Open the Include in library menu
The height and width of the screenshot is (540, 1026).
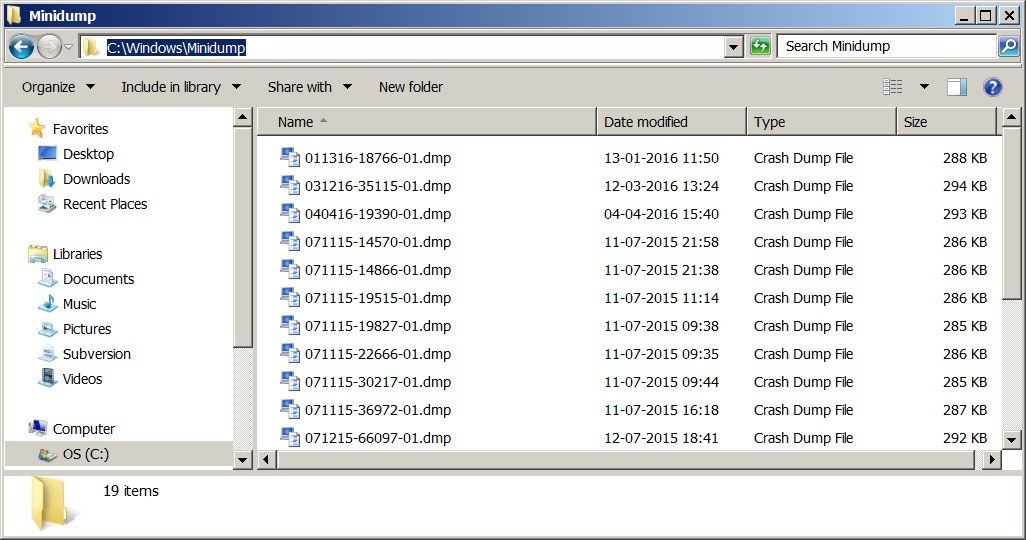[x=181, y=87]
